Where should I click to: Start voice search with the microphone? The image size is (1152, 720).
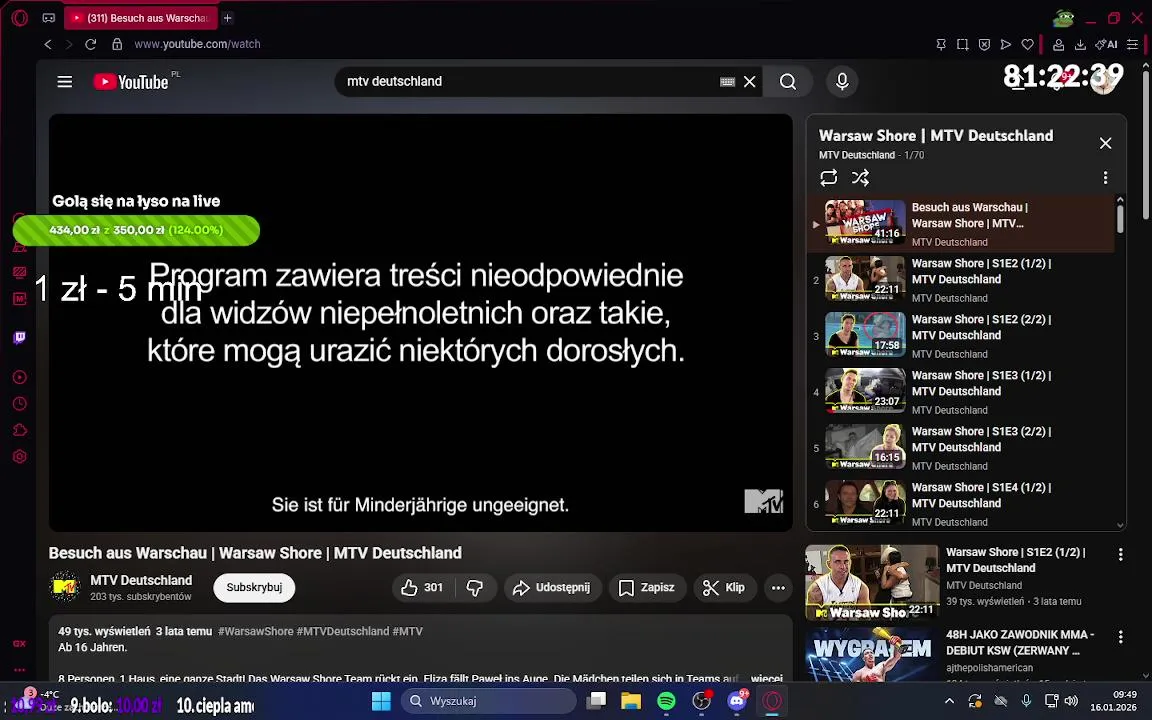(x=842, y=82)
